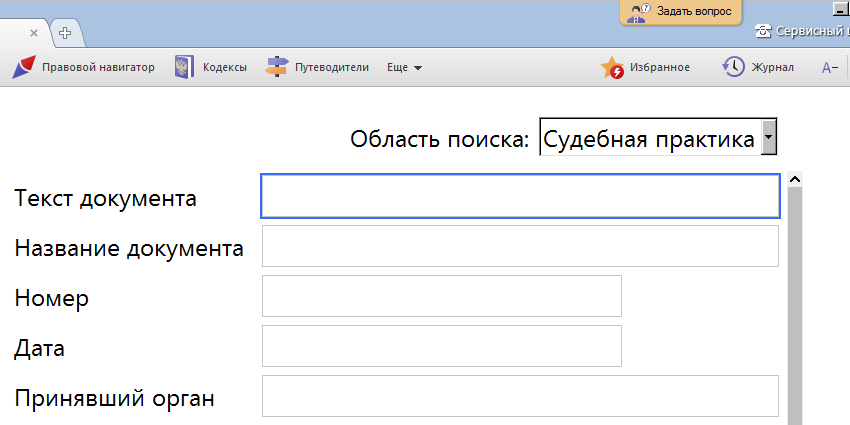The height and width of the screenshot is (425, 850).
Task: Click the Избранное star icon
Action: [612, 67]
